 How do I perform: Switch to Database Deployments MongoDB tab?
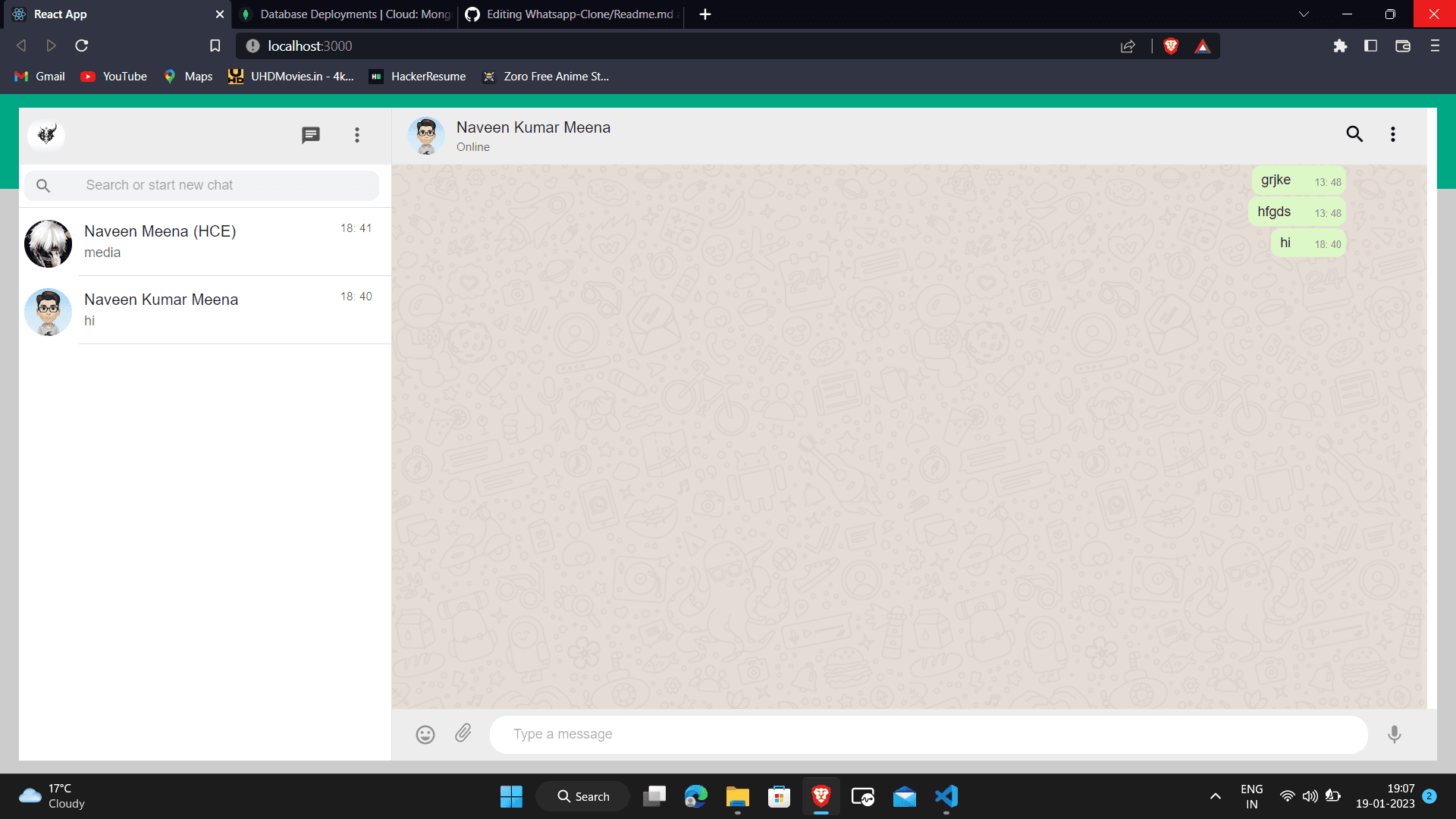coord(346,14)
